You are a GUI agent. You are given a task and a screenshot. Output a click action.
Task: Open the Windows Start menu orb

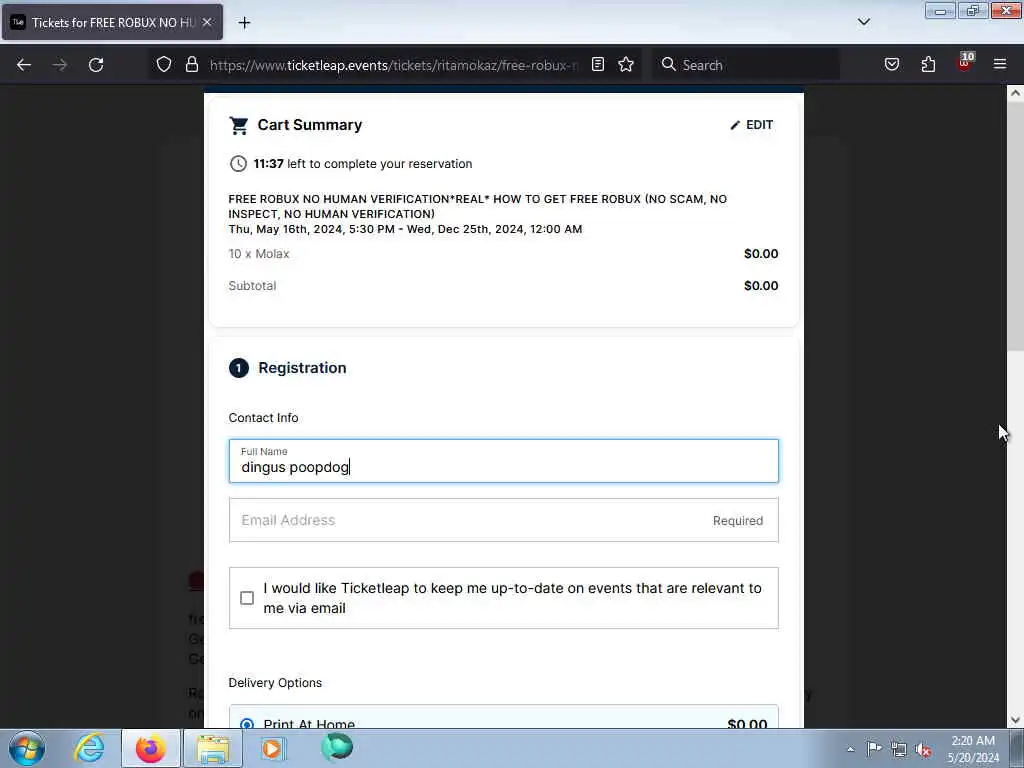coord(27,748)
